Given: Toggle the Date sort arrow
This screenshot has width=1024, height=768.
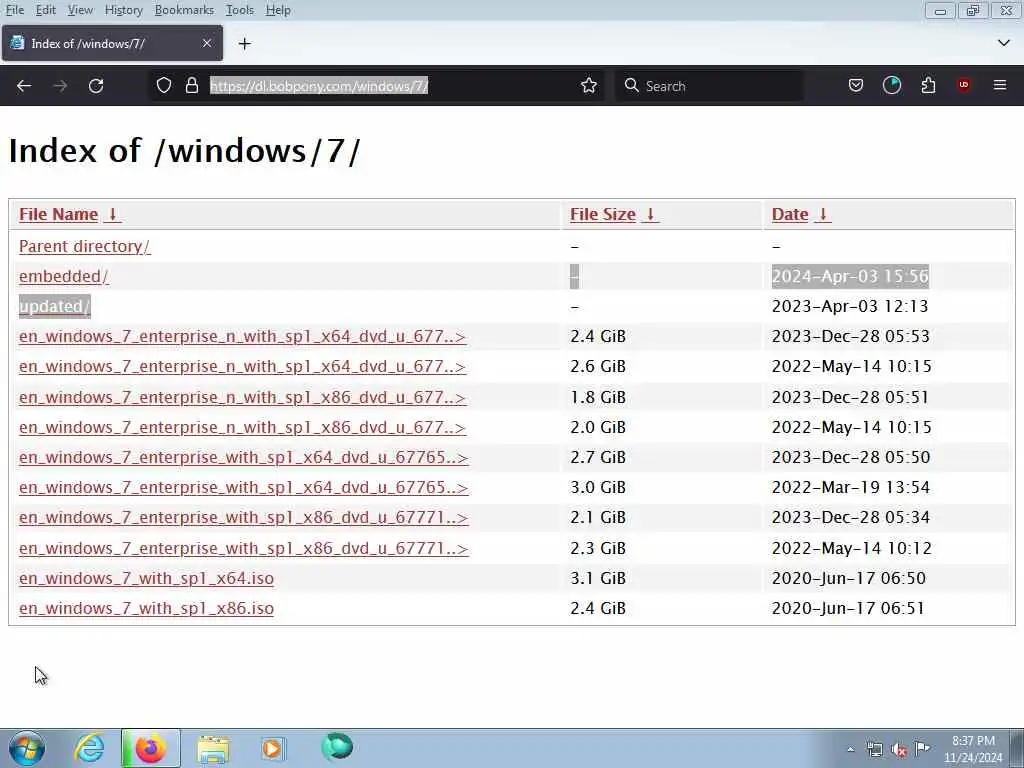Looking at the screenshot, I should pos(823,214).
